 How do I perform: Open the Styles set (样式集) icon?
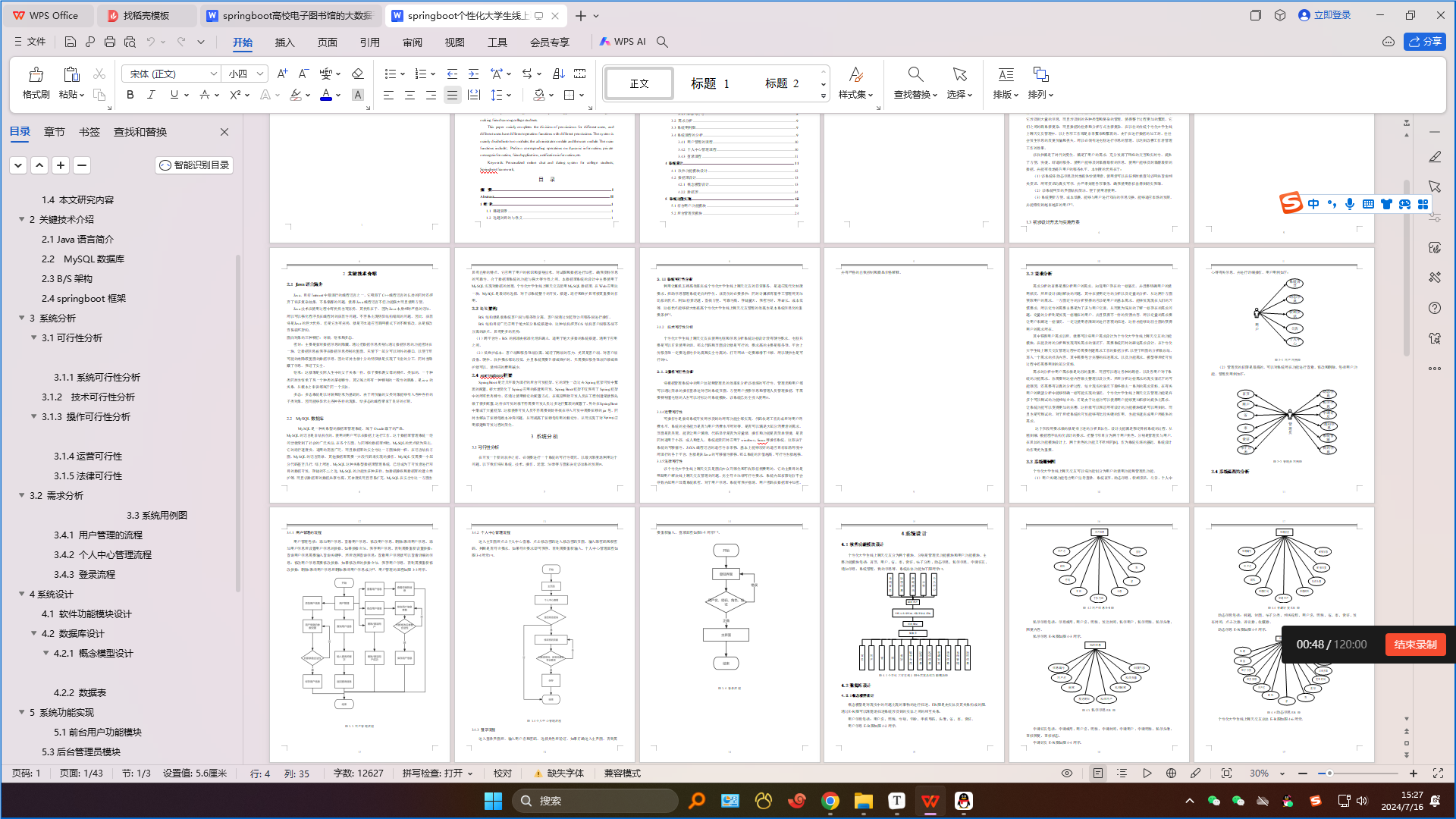click(x=855, y=83)
